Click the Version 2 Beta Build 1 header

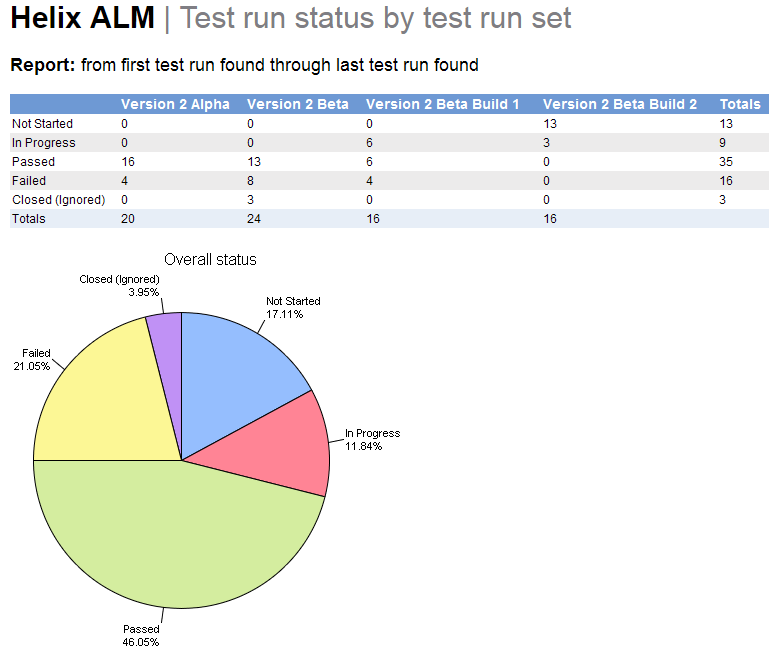(443, 104)
